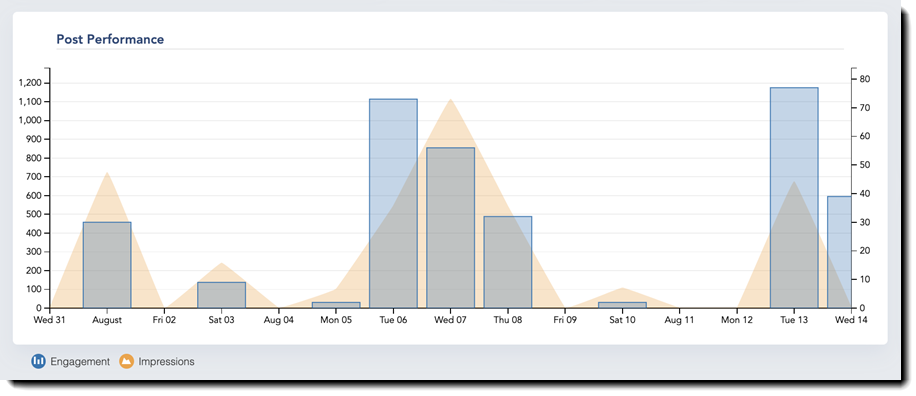This screenshot has height=396, width=916.
Task: Click the Mon 05 axis label
Action: pos(336,320)
